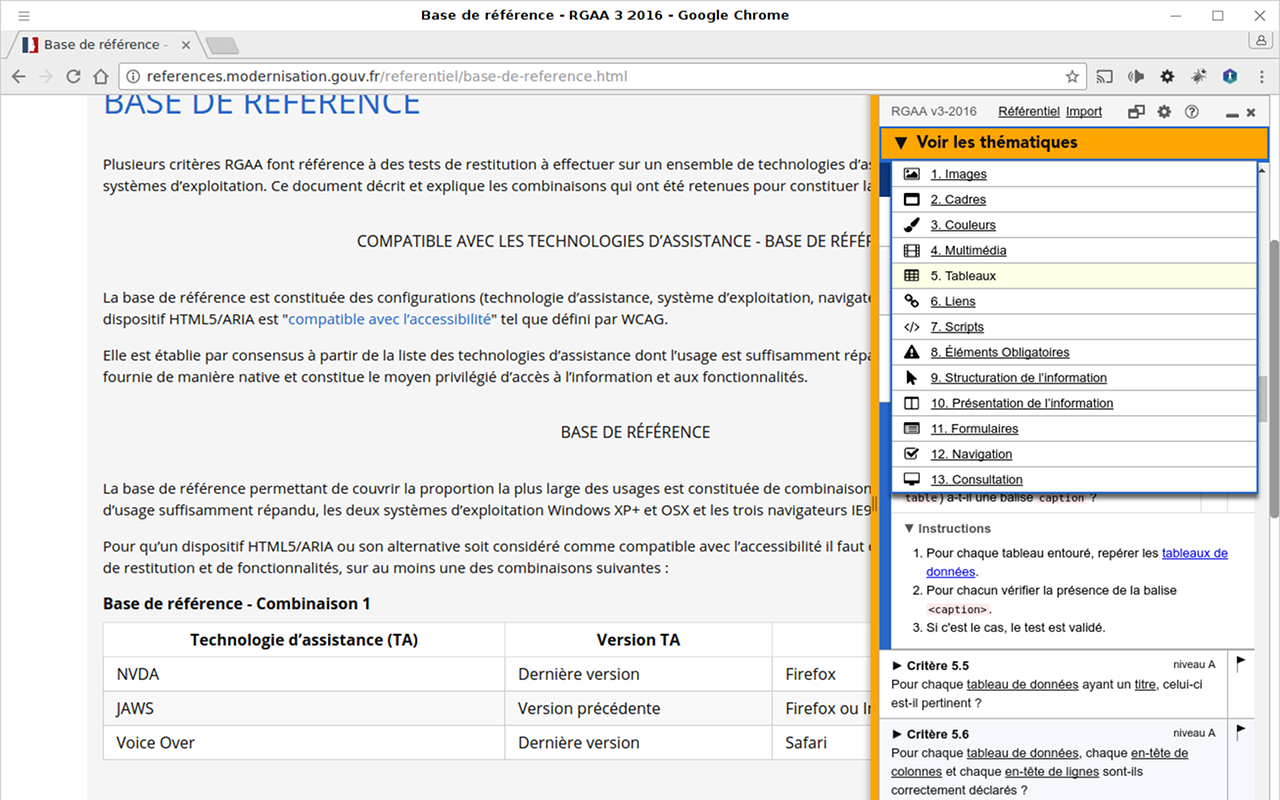This screenshot has height=800, width=1280.
Task: Go back to the previous page
Action: [x=17, y=76]
